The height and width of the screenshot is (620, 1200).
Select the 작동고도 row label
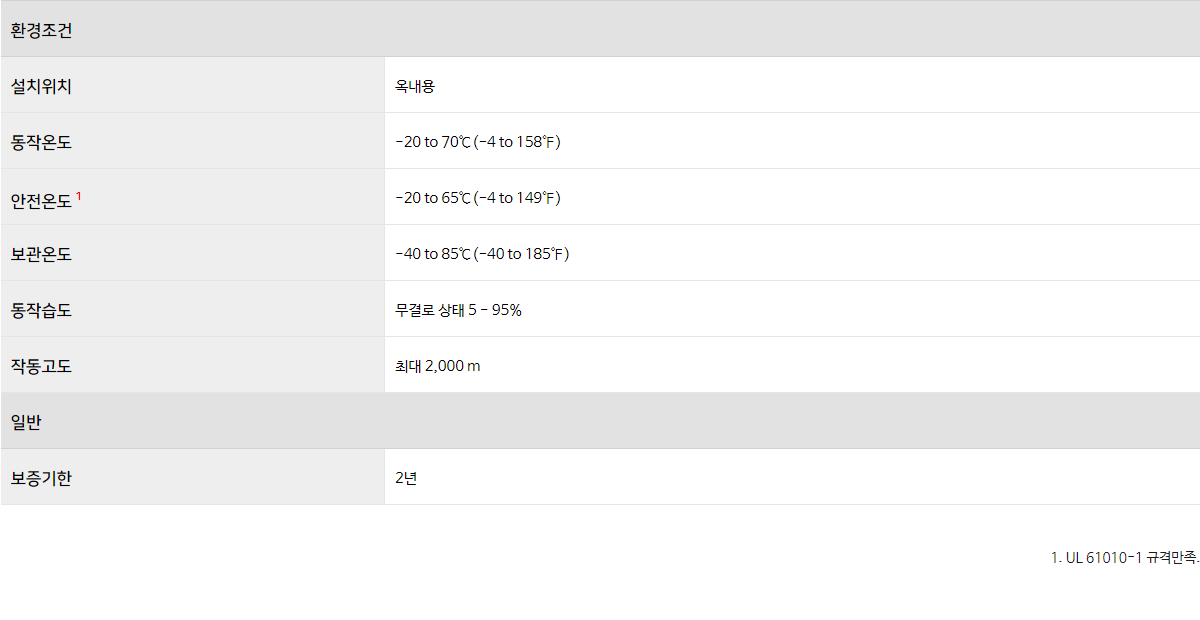pos(41,366)
